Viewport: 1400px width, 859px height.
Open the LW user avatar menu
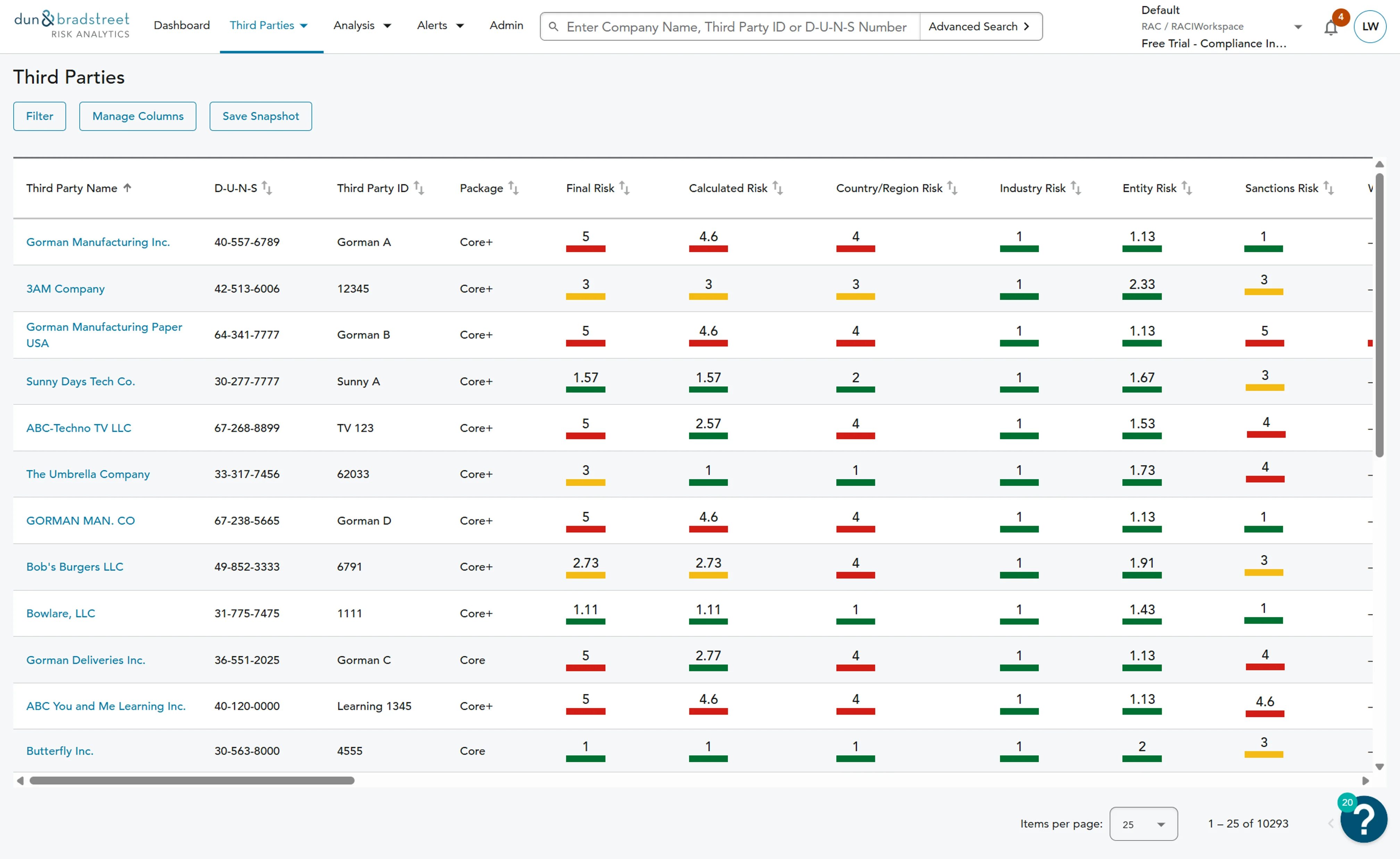click(x=1370, y=27)
